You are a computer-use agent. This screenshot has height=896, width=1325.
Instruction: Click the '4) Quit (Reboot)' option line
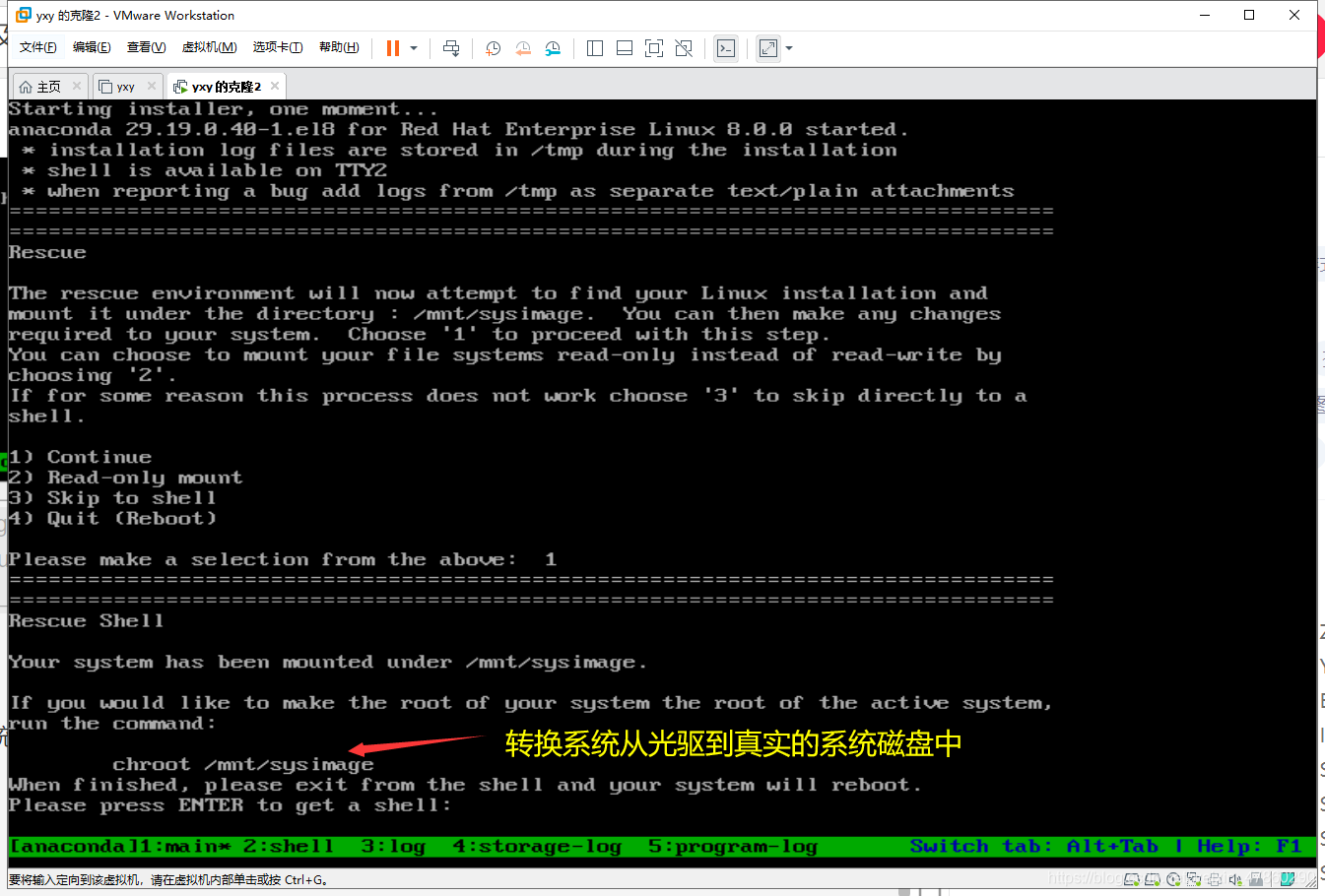coord(111,519)
